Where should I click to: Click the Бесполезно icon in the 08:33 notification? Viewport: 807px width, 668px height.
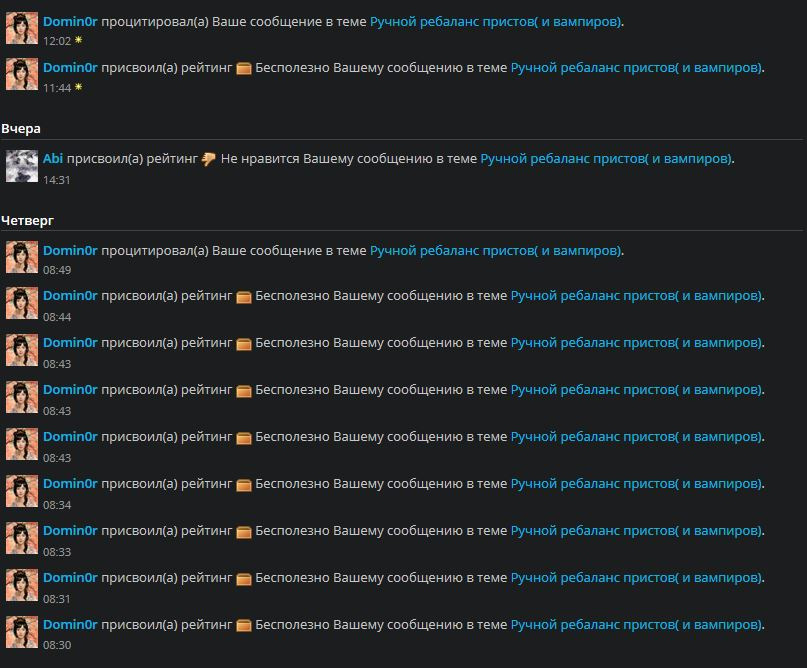pyautogui.click(x=243, y=532)
